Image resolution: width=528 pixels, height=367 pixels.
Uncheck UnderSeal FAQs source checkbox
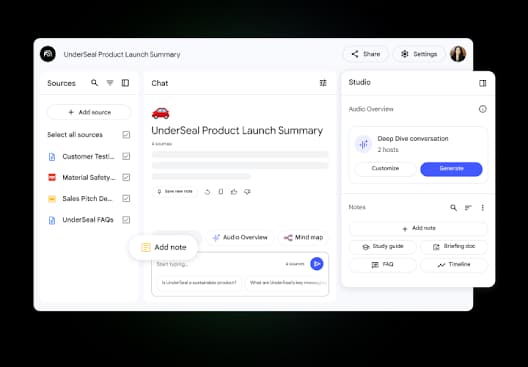click(x=126, y=220)
